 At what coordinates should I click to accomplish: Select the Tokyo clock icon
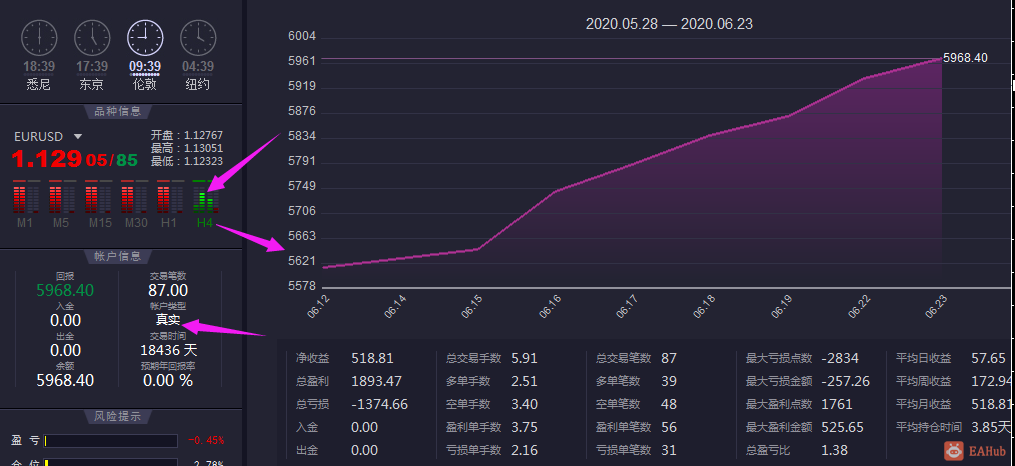92,38
